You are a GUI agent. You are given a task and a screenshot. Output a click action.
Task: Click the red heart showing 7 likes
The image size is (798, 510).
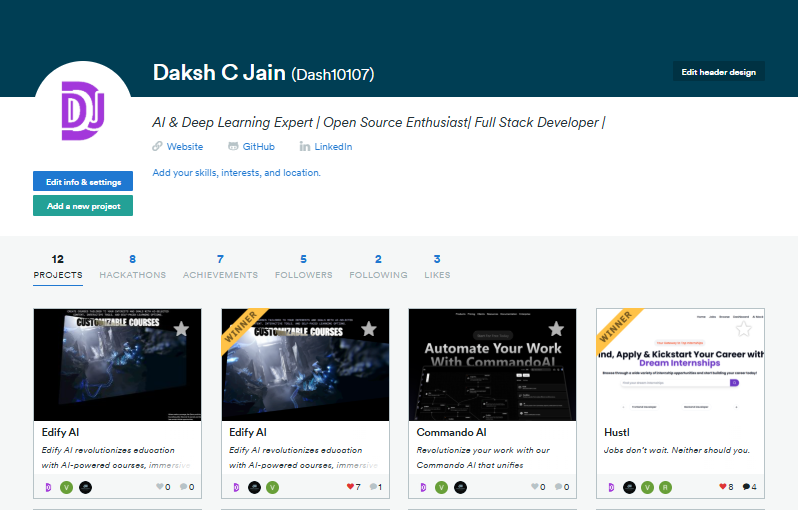tap(350, 487)
